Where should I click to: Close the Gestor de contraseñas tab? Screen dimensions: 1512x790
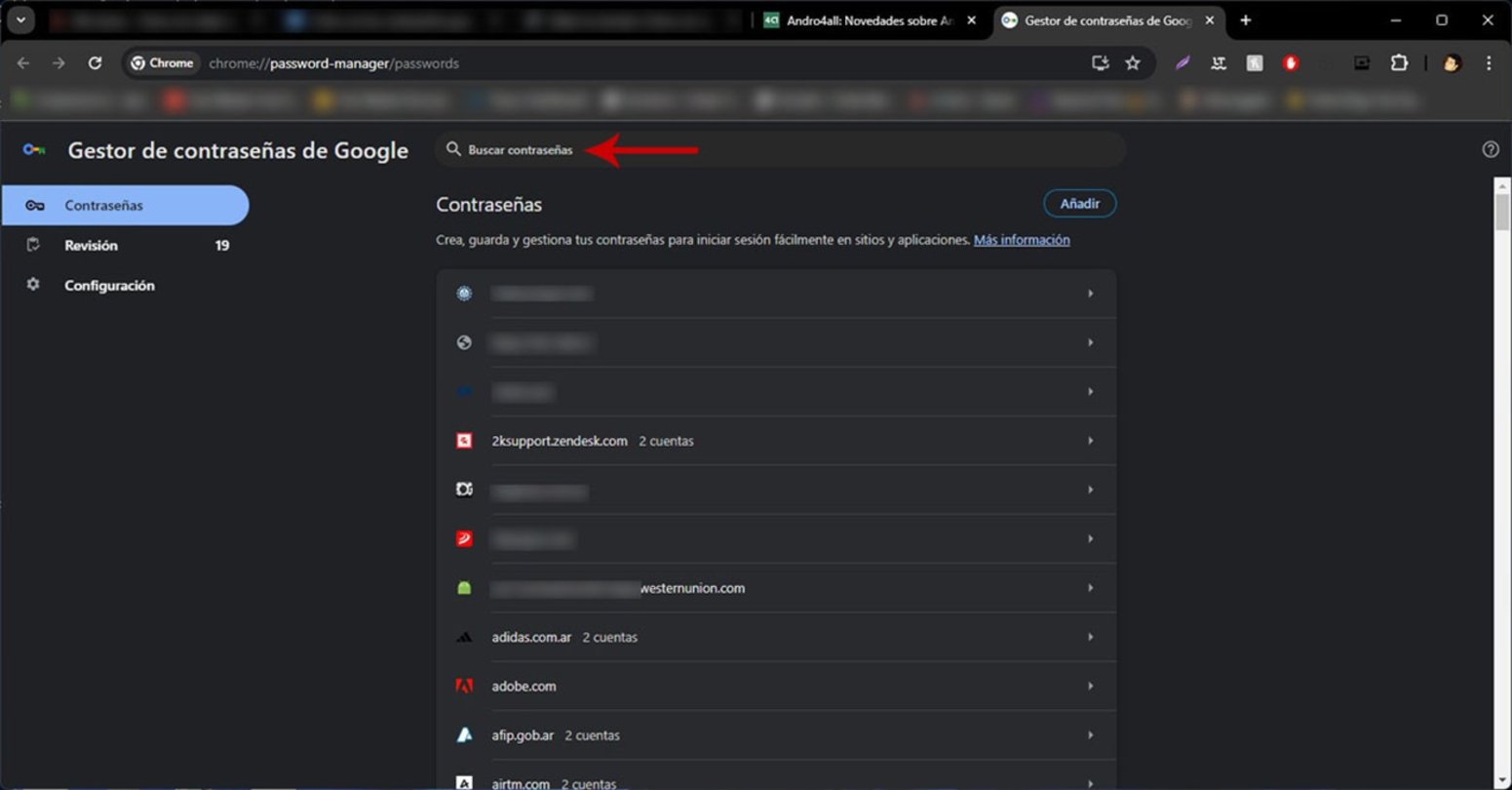pos(1210,20)
